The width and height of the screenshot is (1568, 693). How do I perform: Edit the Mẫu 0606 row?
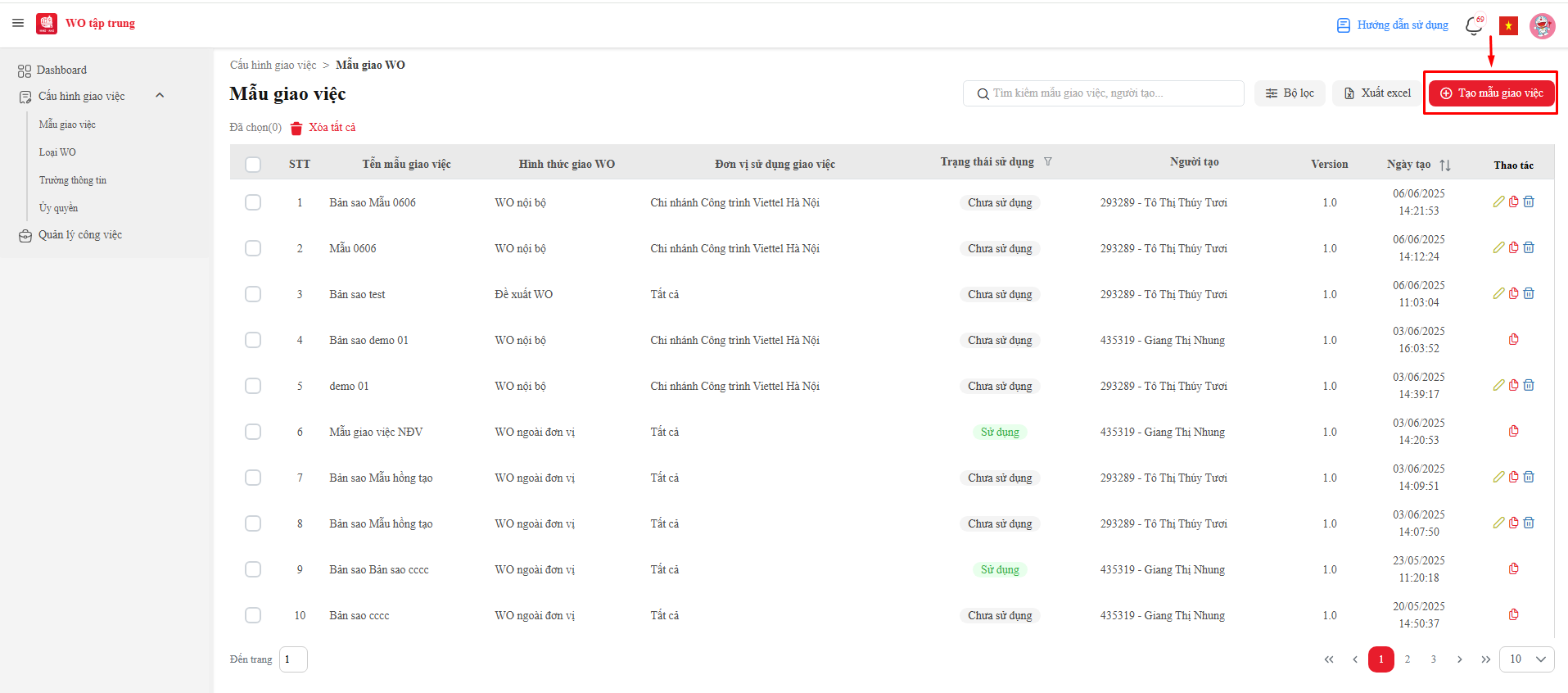pos(1498,247)
